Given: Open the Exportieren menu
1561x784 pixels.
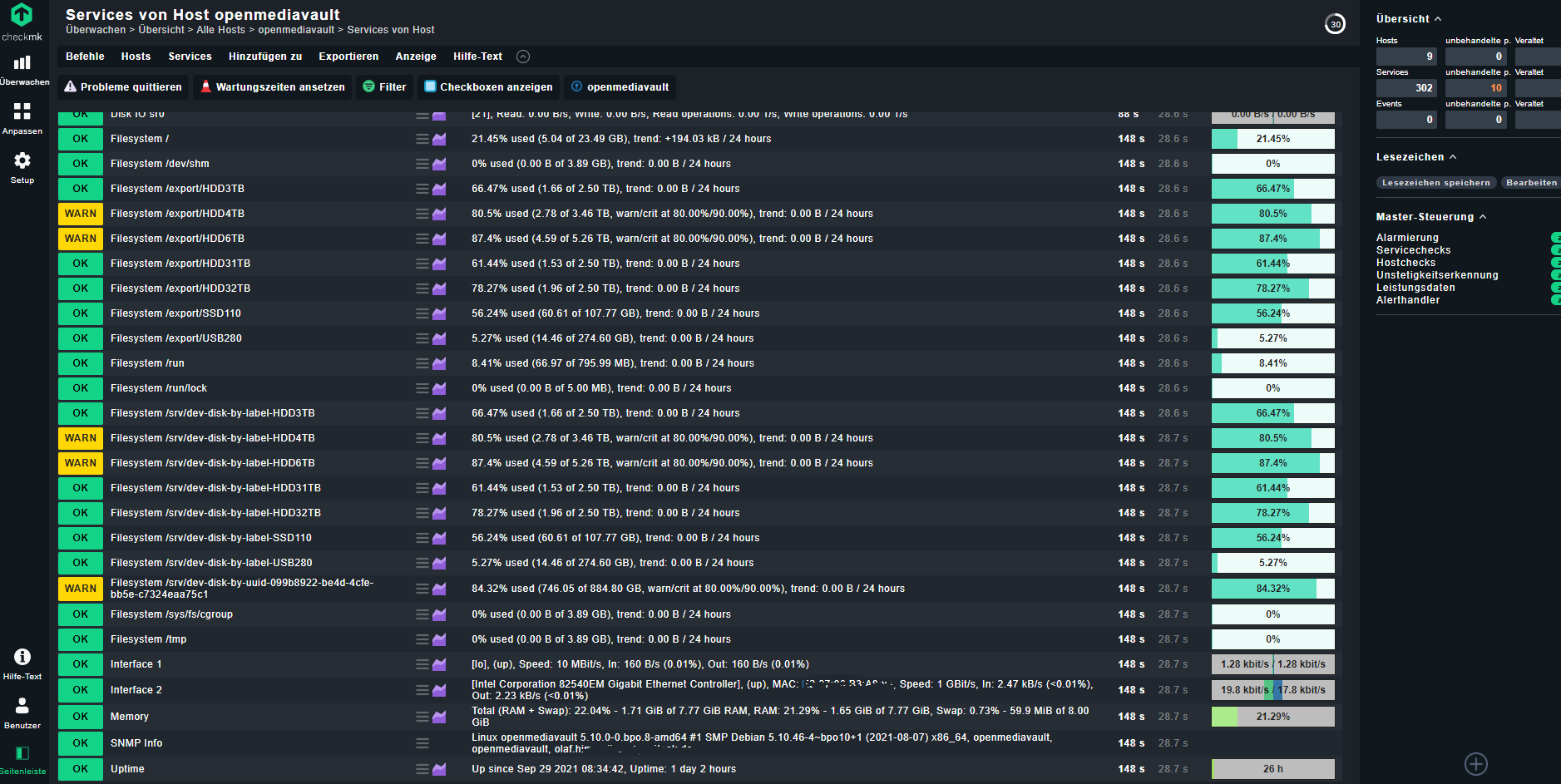Looking at the screenshot, I should [x=348, y=57].
